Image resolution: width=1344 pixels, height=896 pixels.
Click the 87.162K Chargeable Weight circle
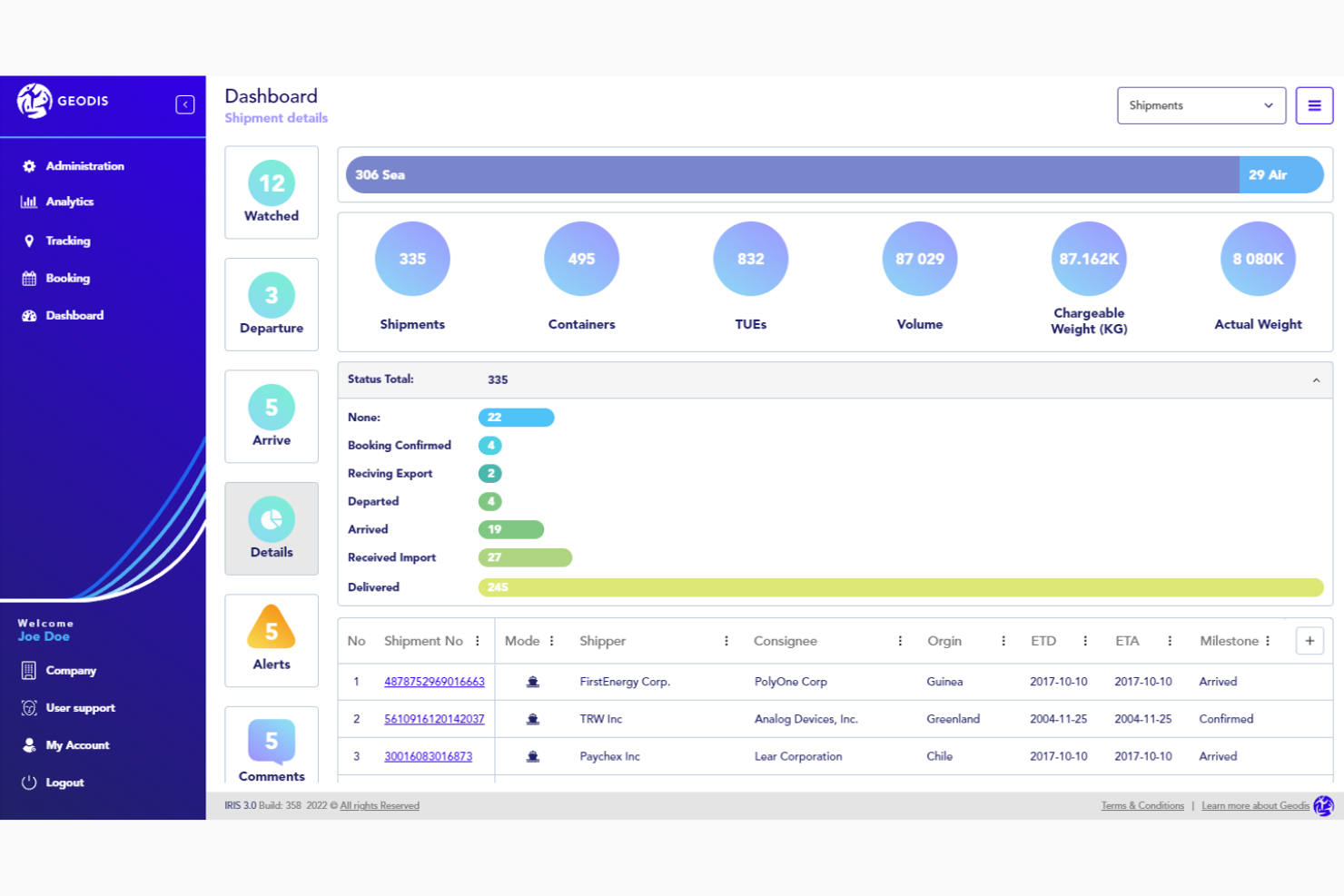(x=1089, y=259)
